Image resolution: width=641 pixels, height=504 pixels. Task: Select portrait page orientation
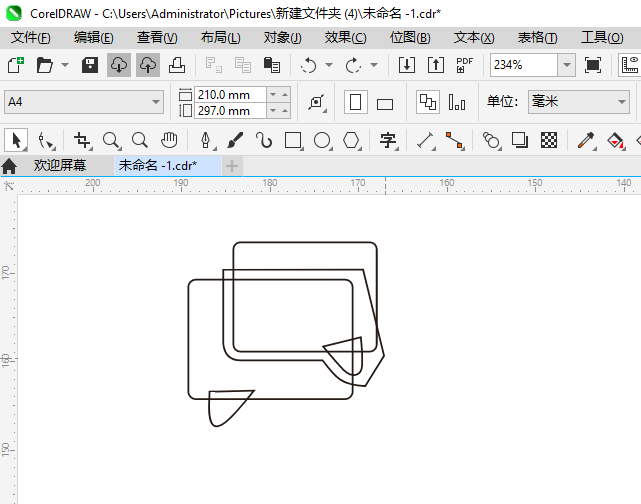[356, 102]
